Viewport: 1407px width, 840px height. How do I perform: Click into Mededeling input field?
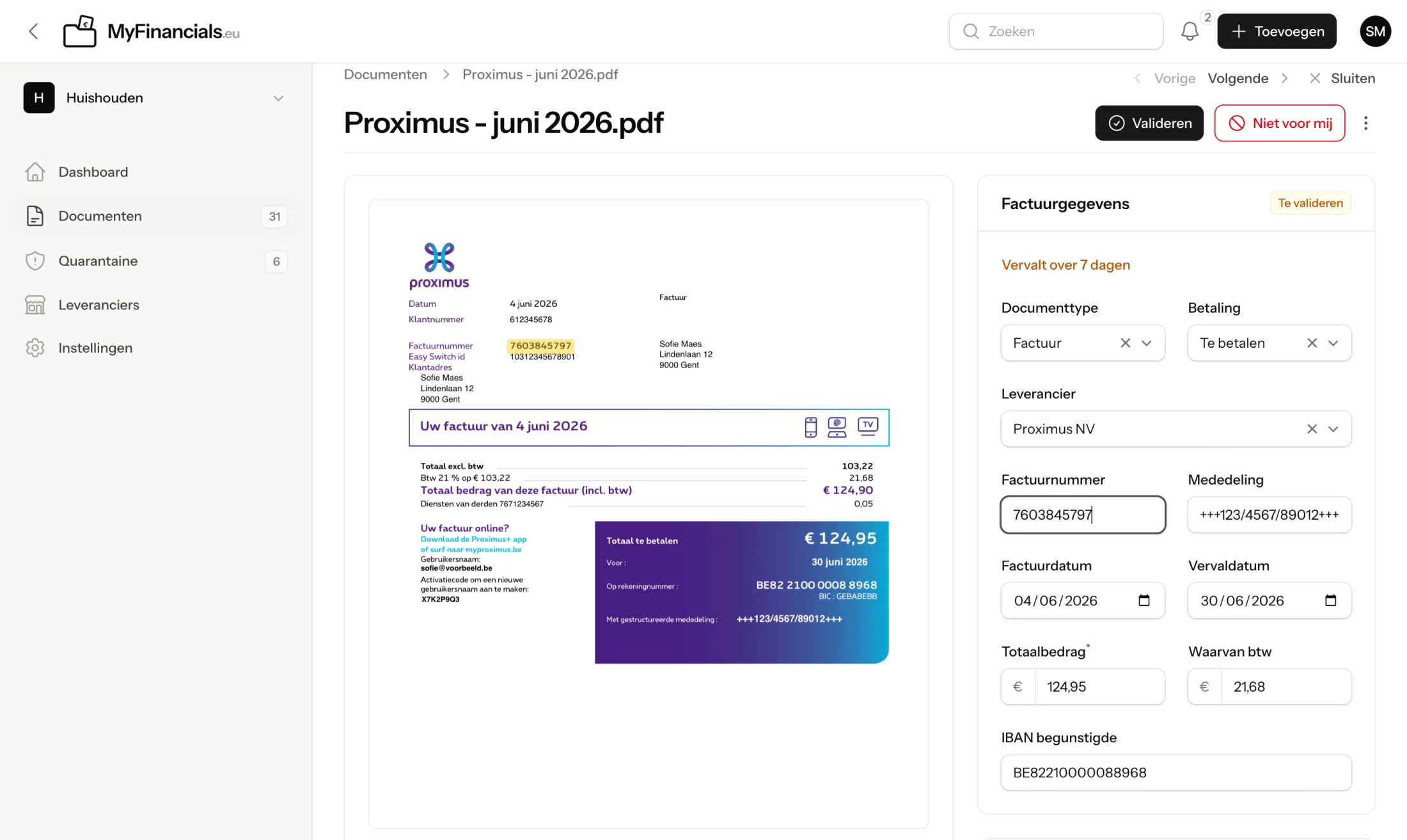tap(1269, 515)
